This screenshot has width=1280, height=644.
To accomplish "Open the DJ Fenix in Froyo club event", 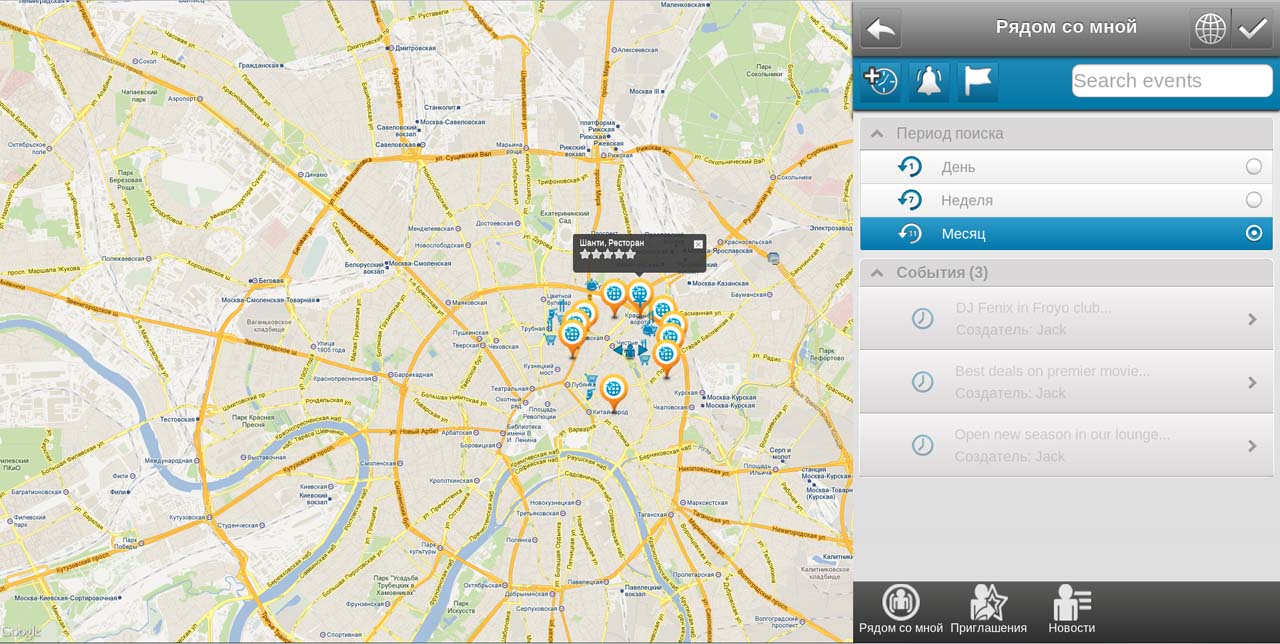I will (x=1066, y=319).
